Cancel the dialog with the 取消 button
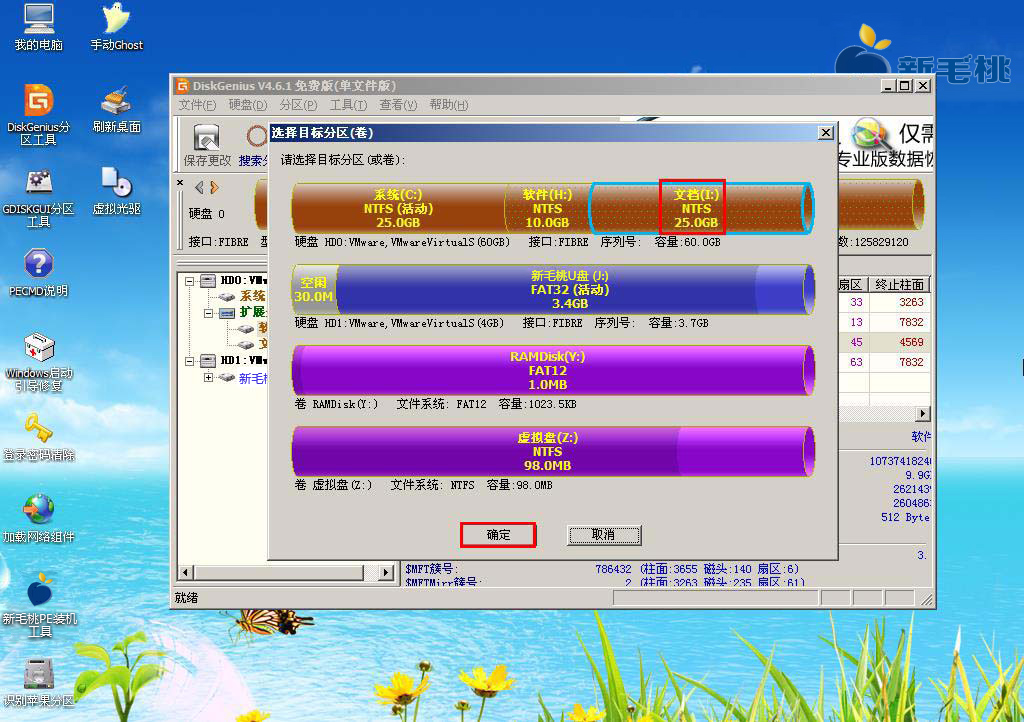 (603, 535)
